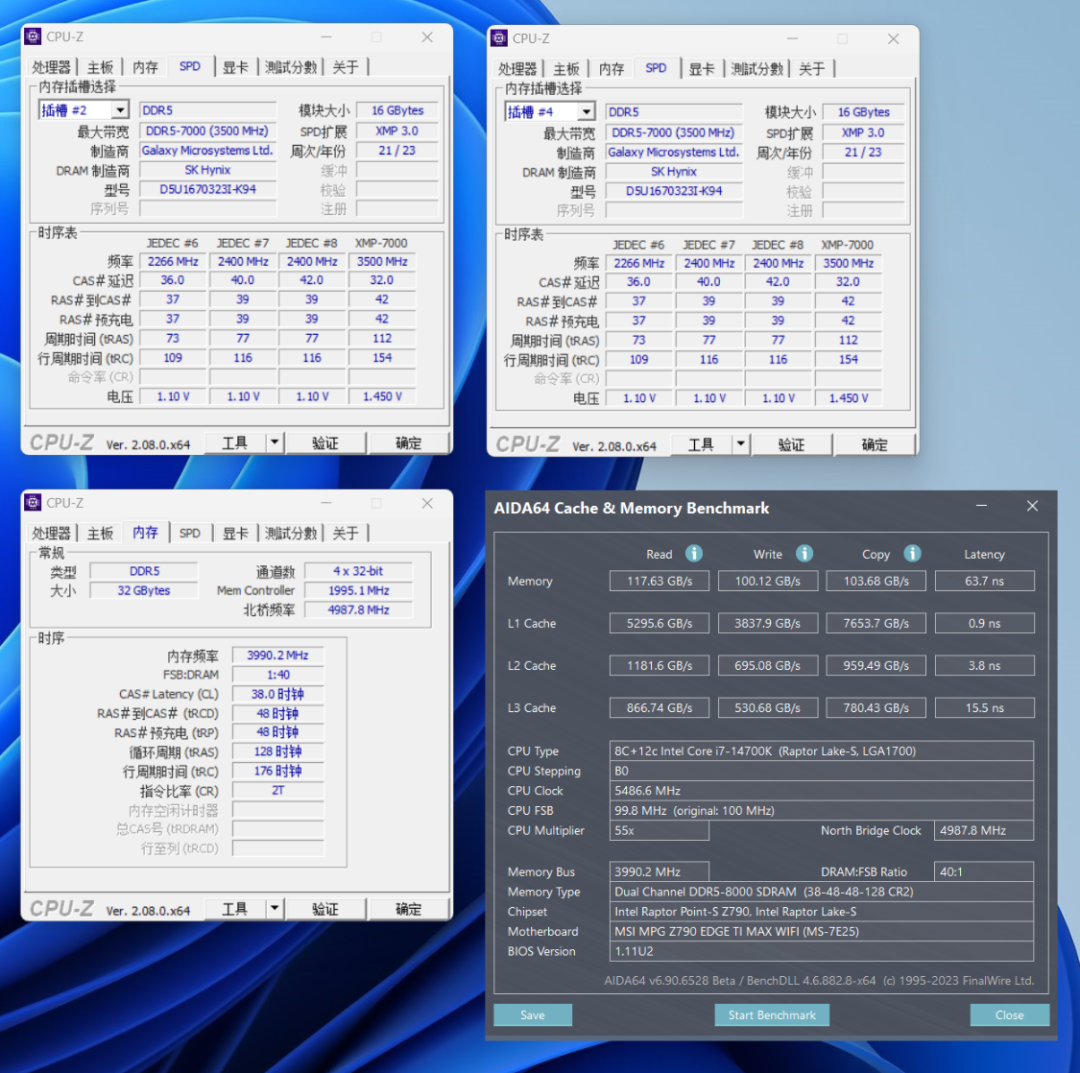Viewport: 1080px width, 1073px height.
Task: Click L1 Cache Read value 5295.6 GB/s
Action: [659, 623]
